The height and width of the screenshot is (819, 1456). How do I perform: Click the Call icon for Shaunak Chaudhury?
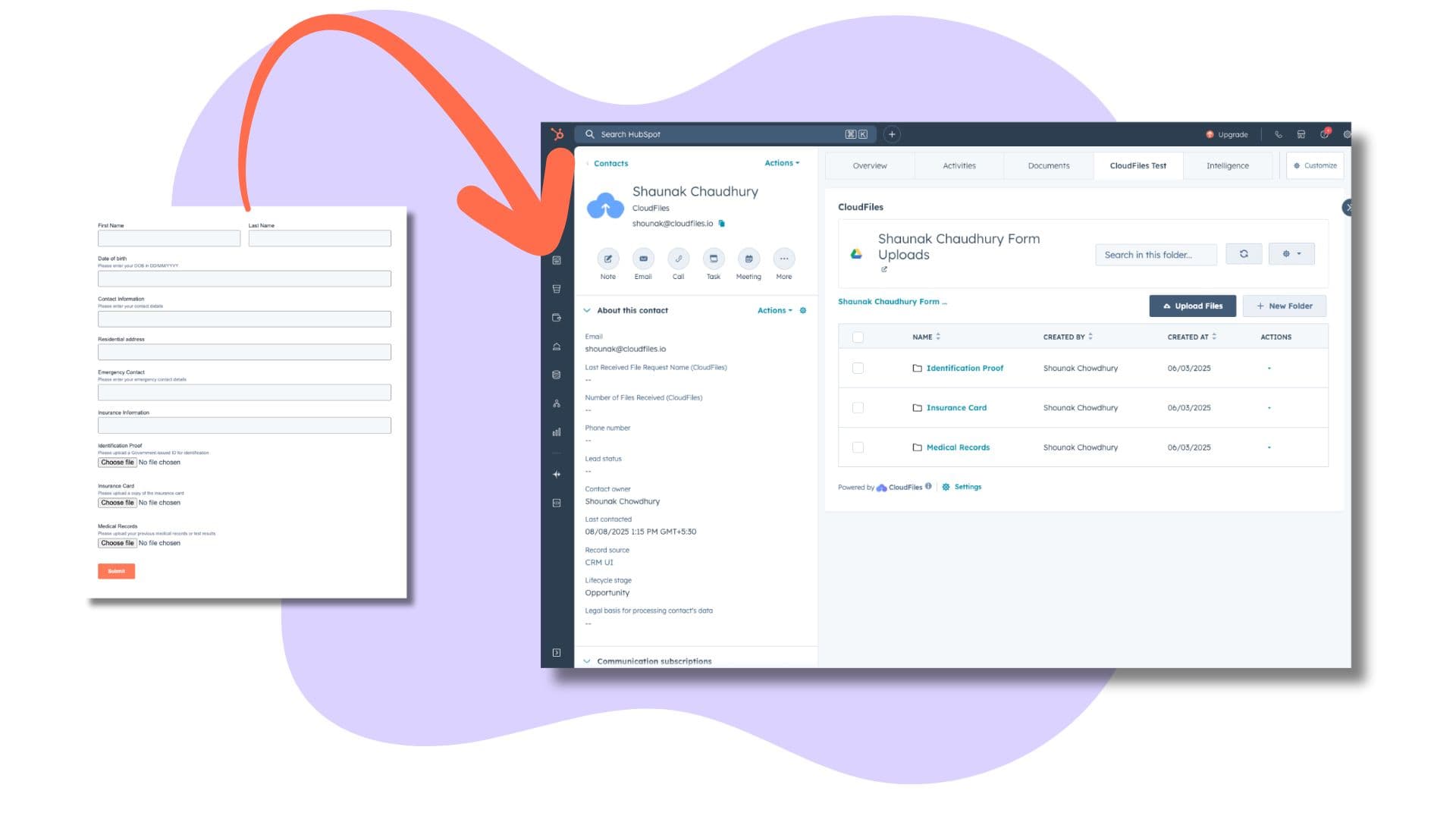tap(678, 259)
